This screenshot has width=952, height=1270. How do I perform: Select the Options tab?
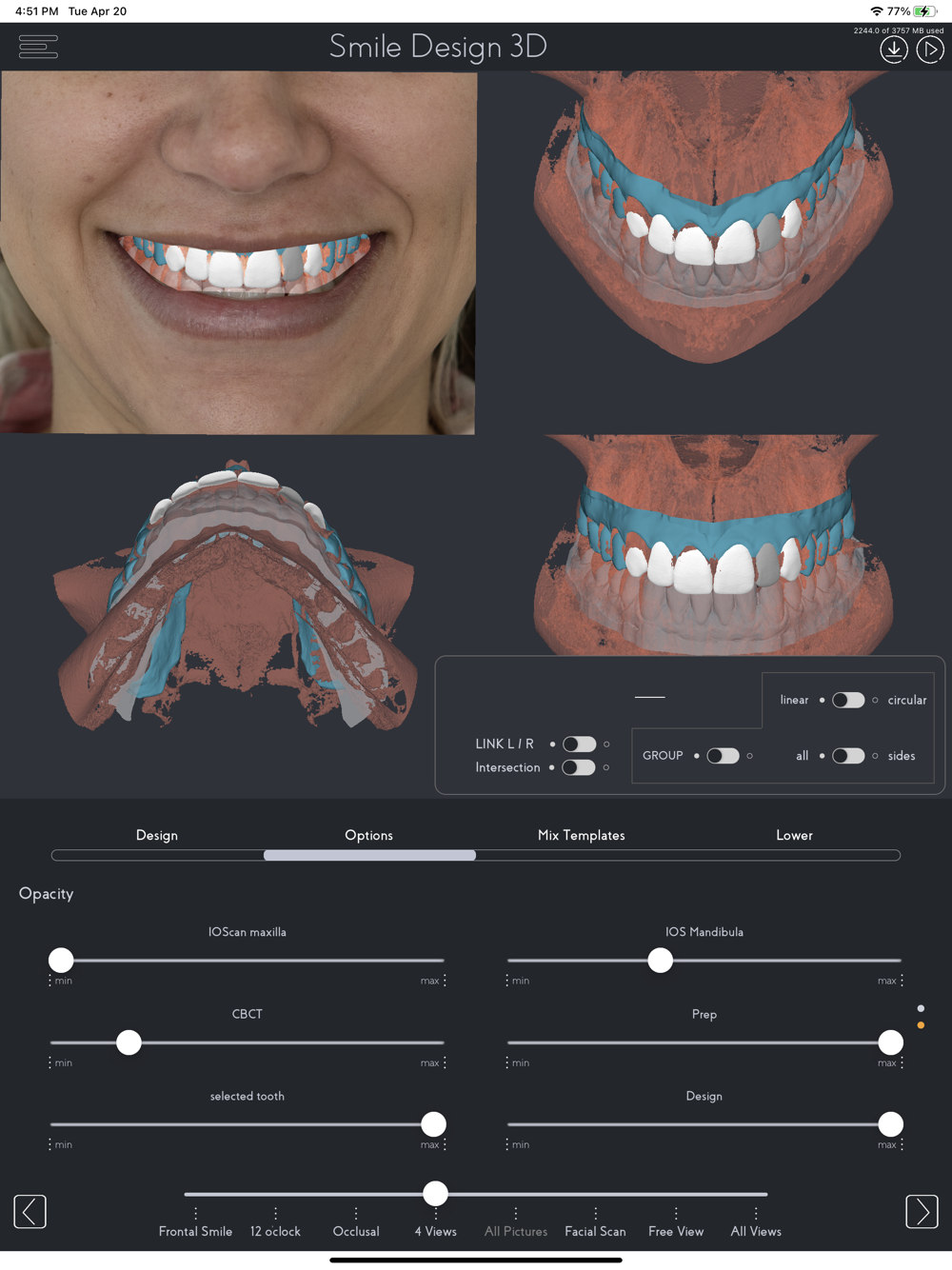(x=369, y=835)
